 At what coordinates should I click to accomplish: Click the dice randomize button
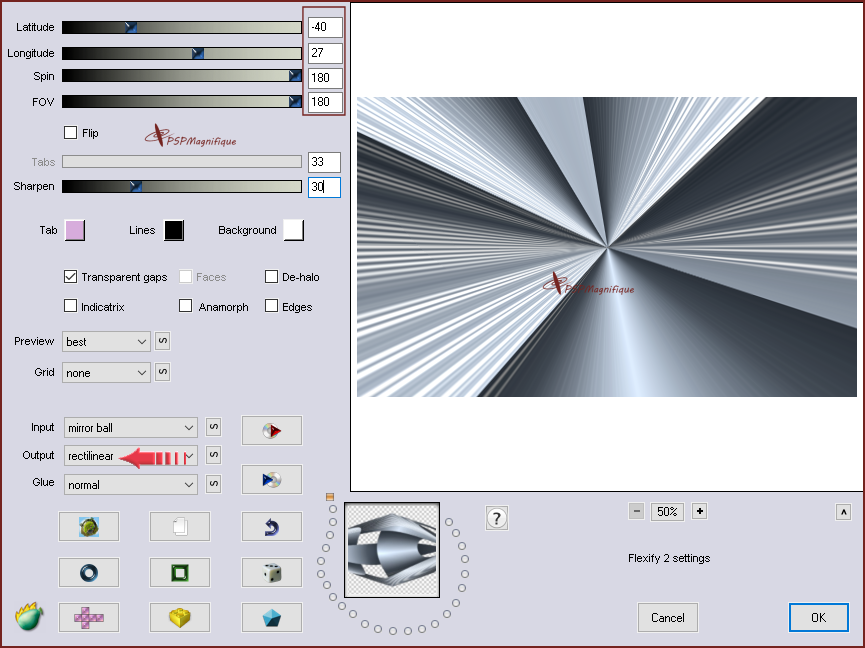pos(271,572)
